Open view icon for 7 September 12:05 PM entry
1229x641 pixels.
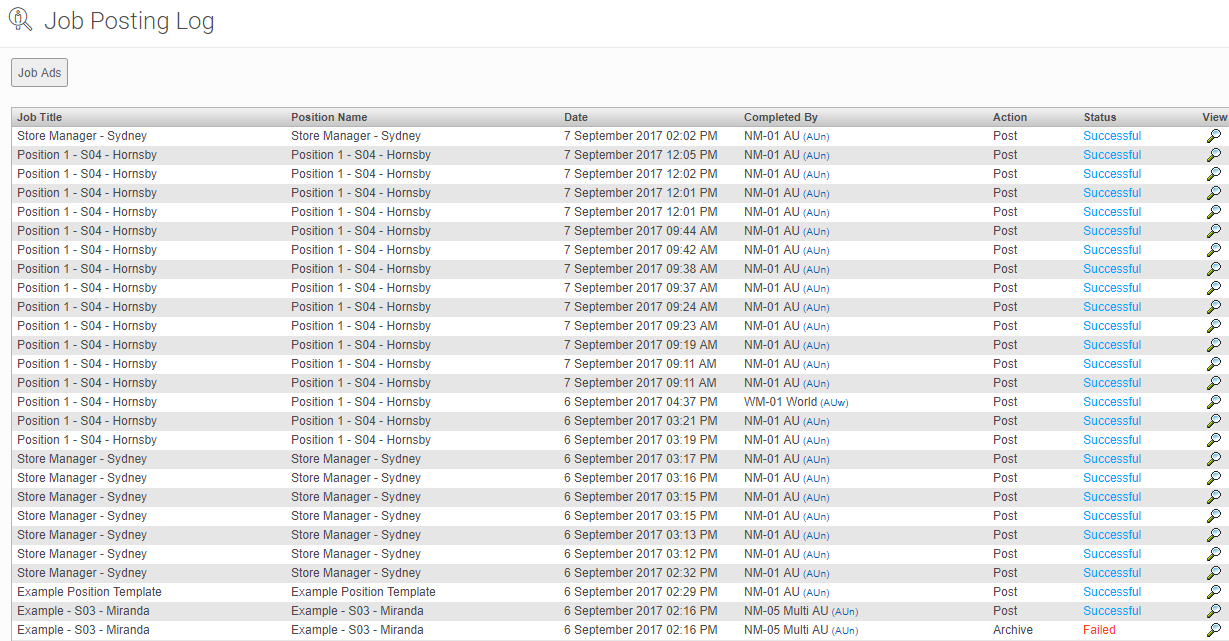[x=1213, y=155]
